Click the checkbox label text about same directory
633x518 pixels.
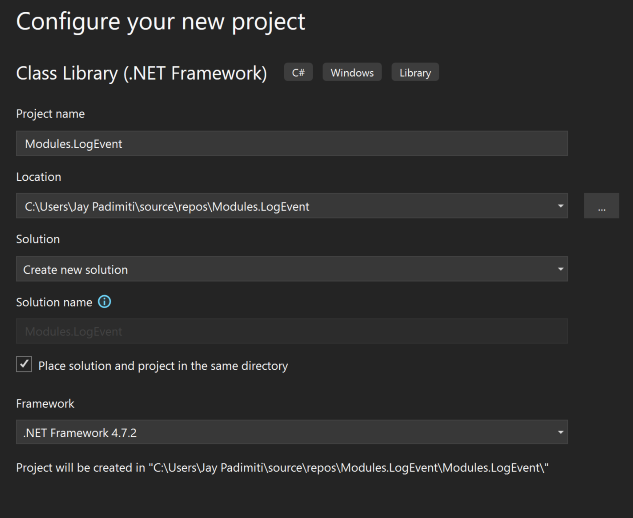pyautogui.click(x=163, y=366)
